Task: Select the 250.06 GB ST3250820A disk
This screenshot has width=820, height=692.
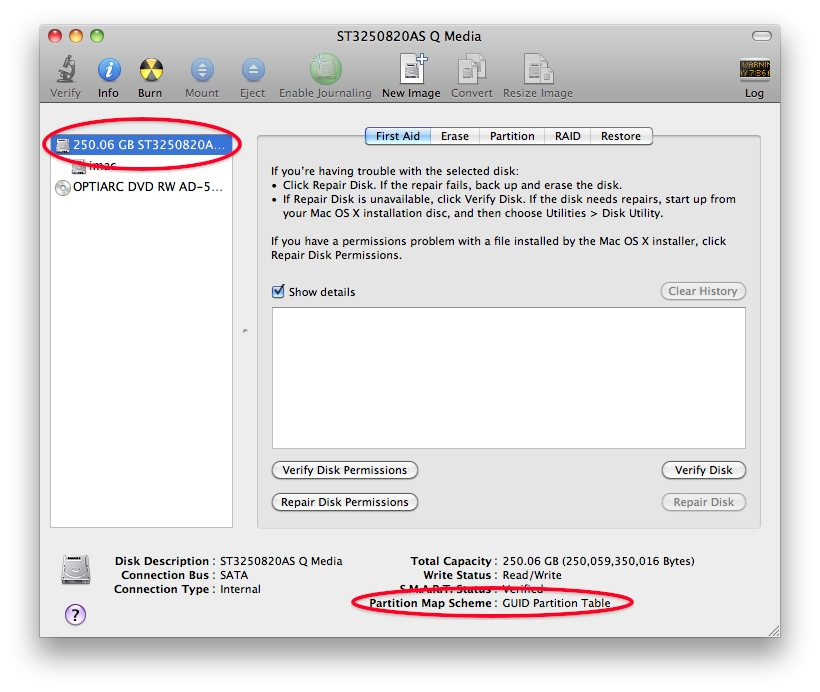Action: [x=141, y=145]
